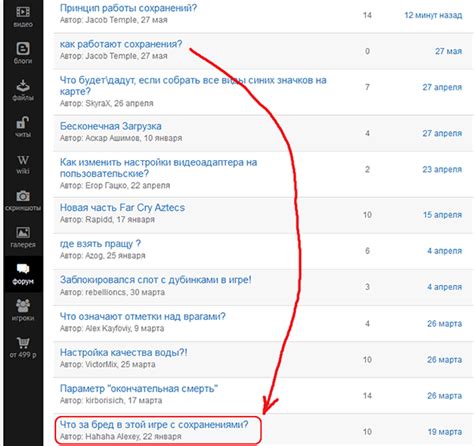
Task: Open topic 'где взять пращу ?'
Action: (100, 243)
